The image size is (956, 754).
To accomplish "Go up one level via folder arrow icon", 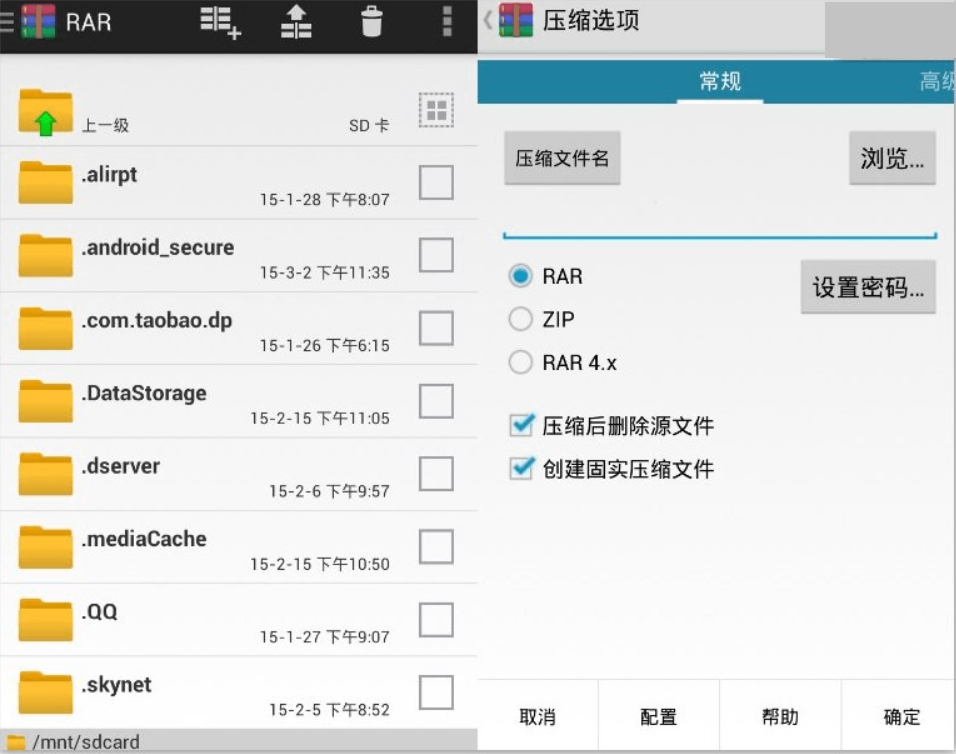I will tap(46, 112).
